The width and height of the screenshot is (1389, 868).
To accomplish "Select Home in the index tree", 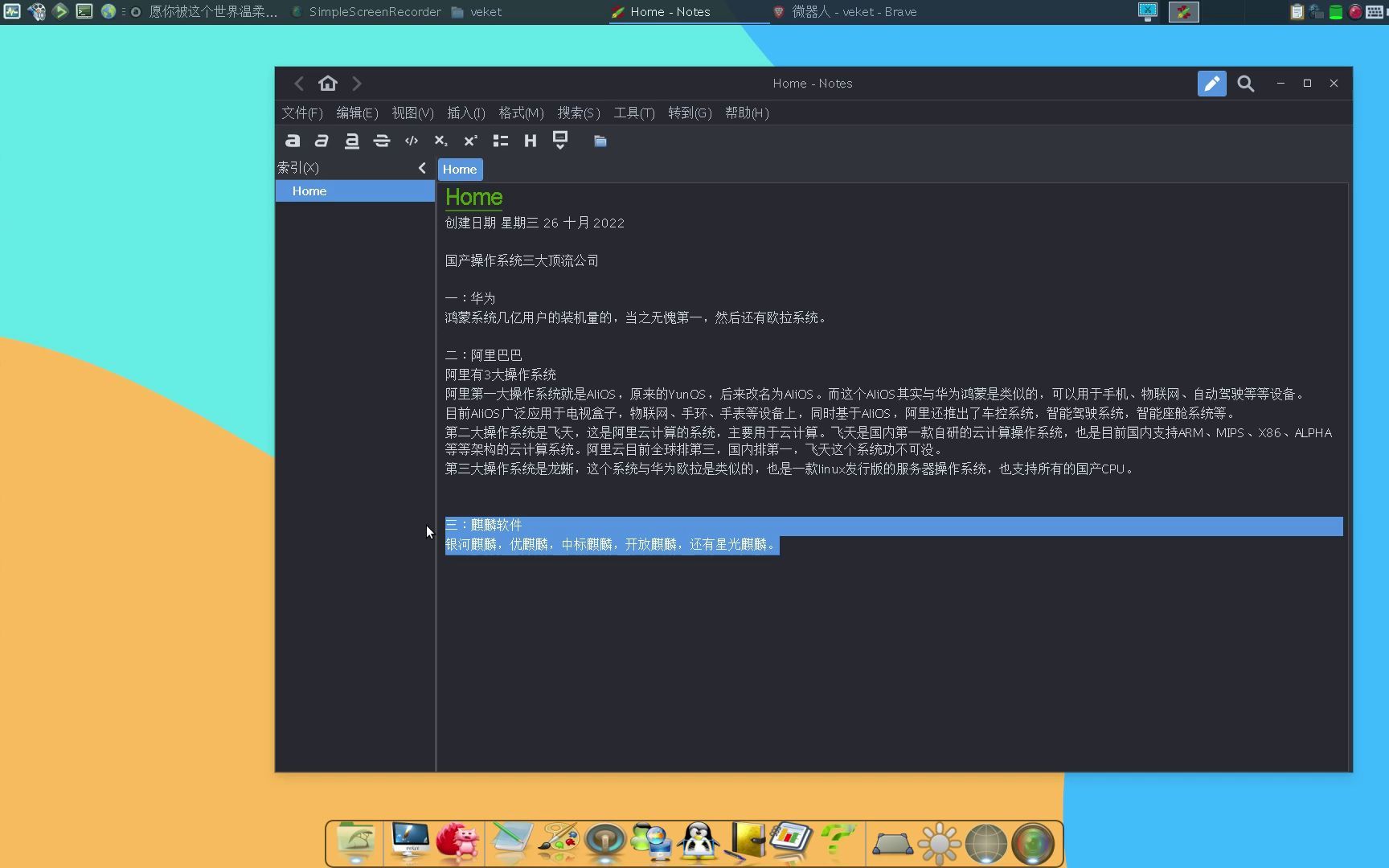I will coord(355,191).
